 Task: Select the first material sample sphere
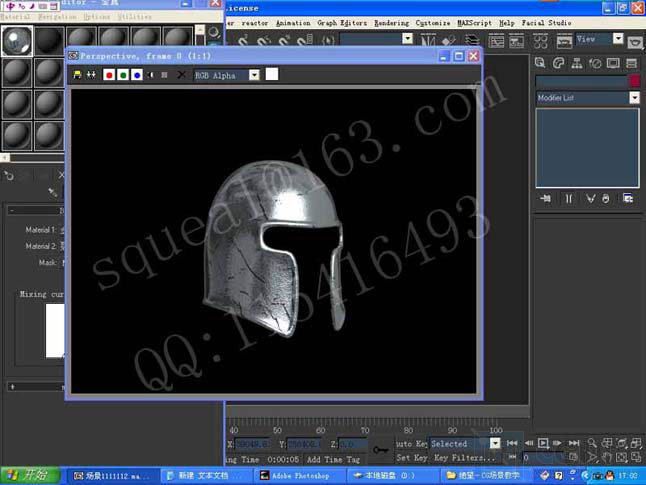[17, 41]
